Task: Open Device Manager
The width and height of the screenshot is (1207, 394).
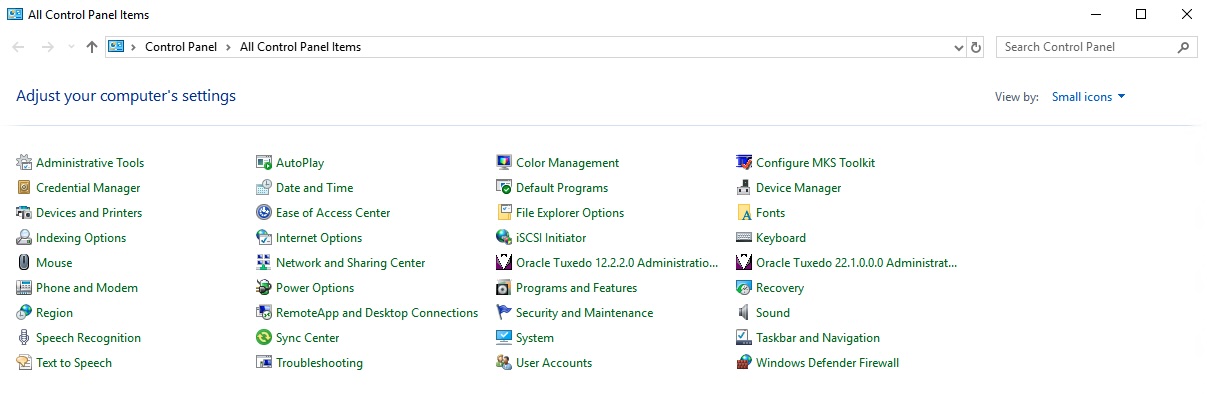Action: click(798, 188)
